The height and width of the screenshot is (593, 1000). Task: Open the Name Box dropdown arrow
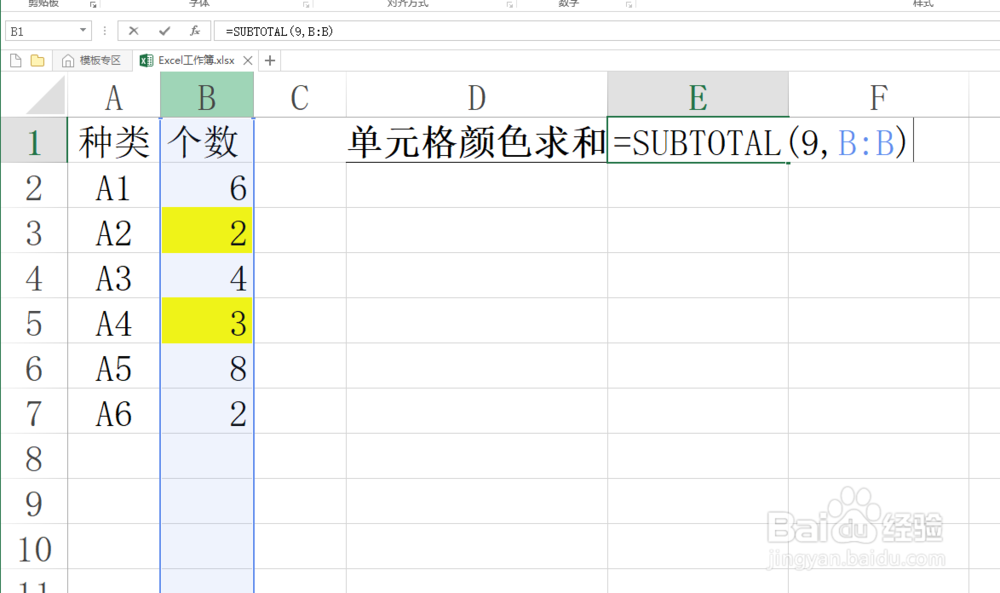(x=83, y=31)
